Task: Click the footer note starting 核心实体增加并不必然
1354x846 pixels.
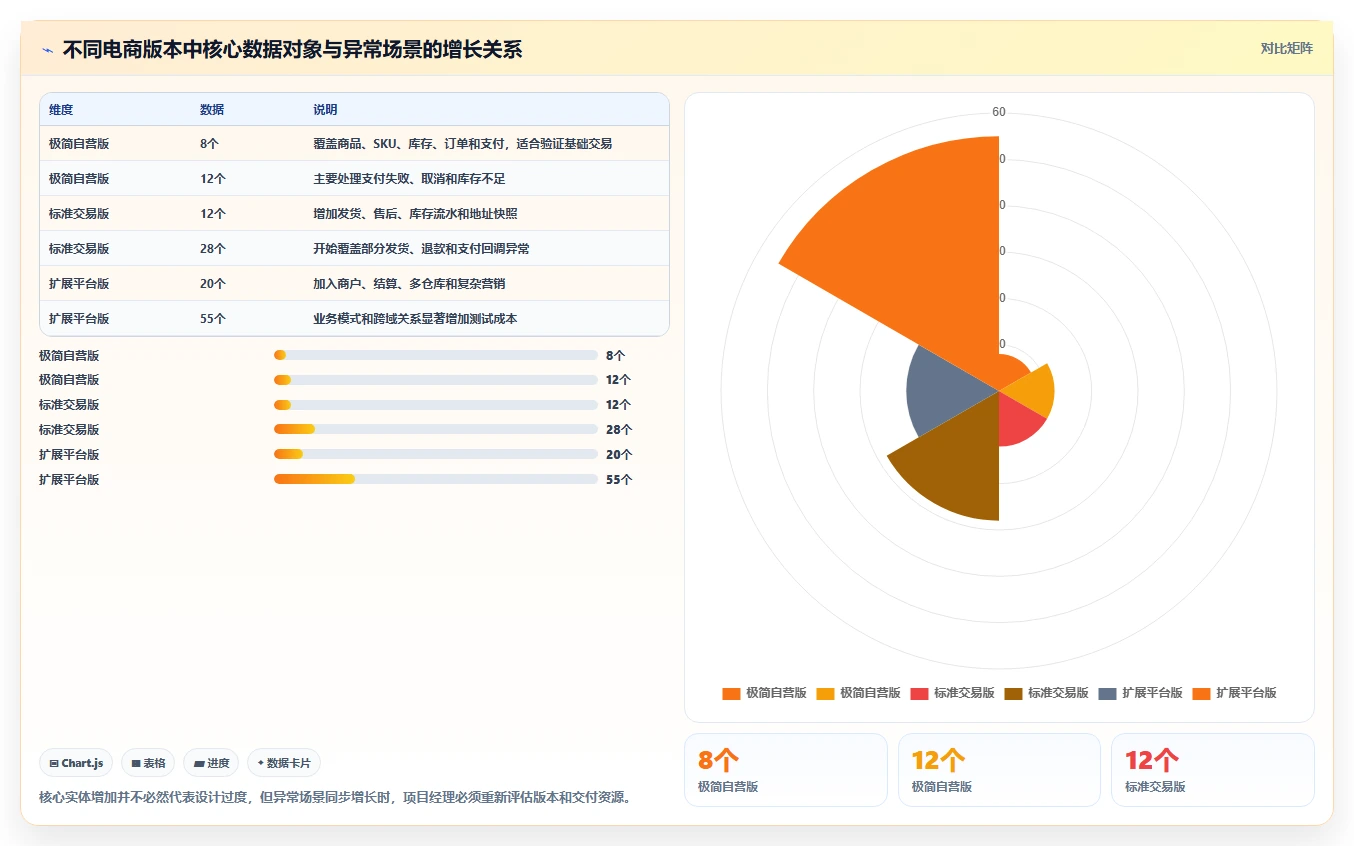Action: point(337,797)
